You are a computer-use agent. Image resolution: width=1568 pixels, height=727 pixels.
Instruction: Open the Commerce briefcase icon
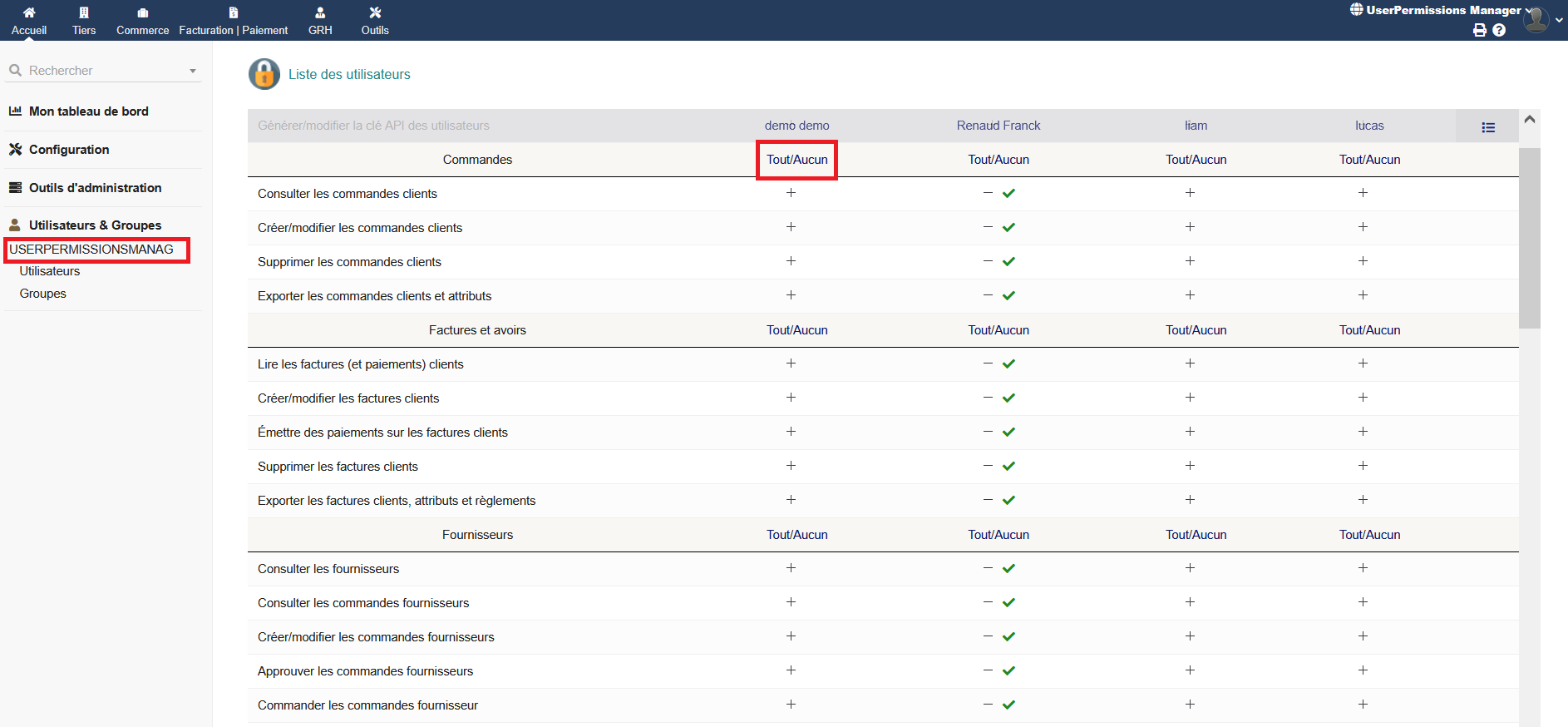click(143, 12)
